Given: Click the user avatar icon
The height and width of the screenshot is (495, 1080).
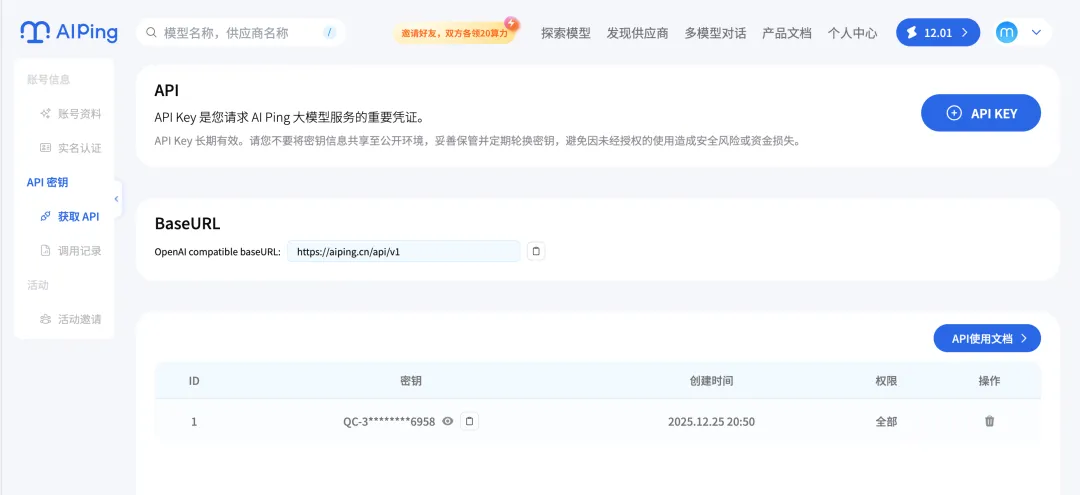Looking at the screenshot, I should [x=1006, y=32].
